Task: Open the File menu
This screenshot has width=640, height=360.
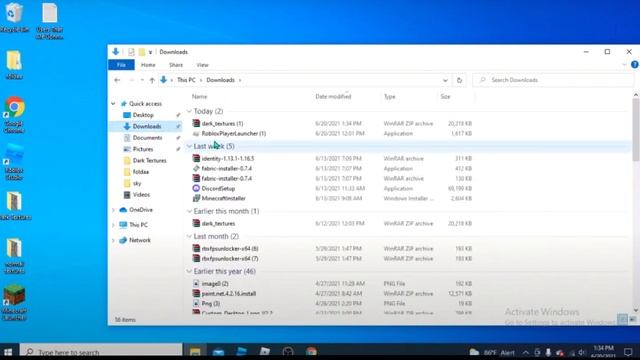Action: pos(121,65)
